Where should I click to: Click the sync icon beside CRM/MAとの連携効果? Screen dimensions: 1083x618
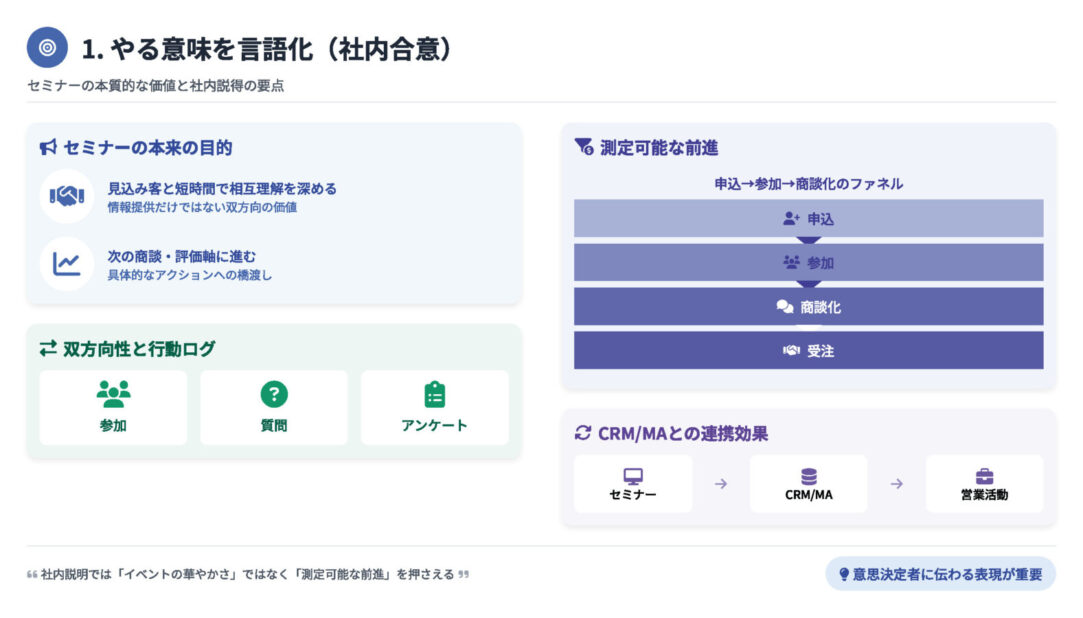point(583,433)
